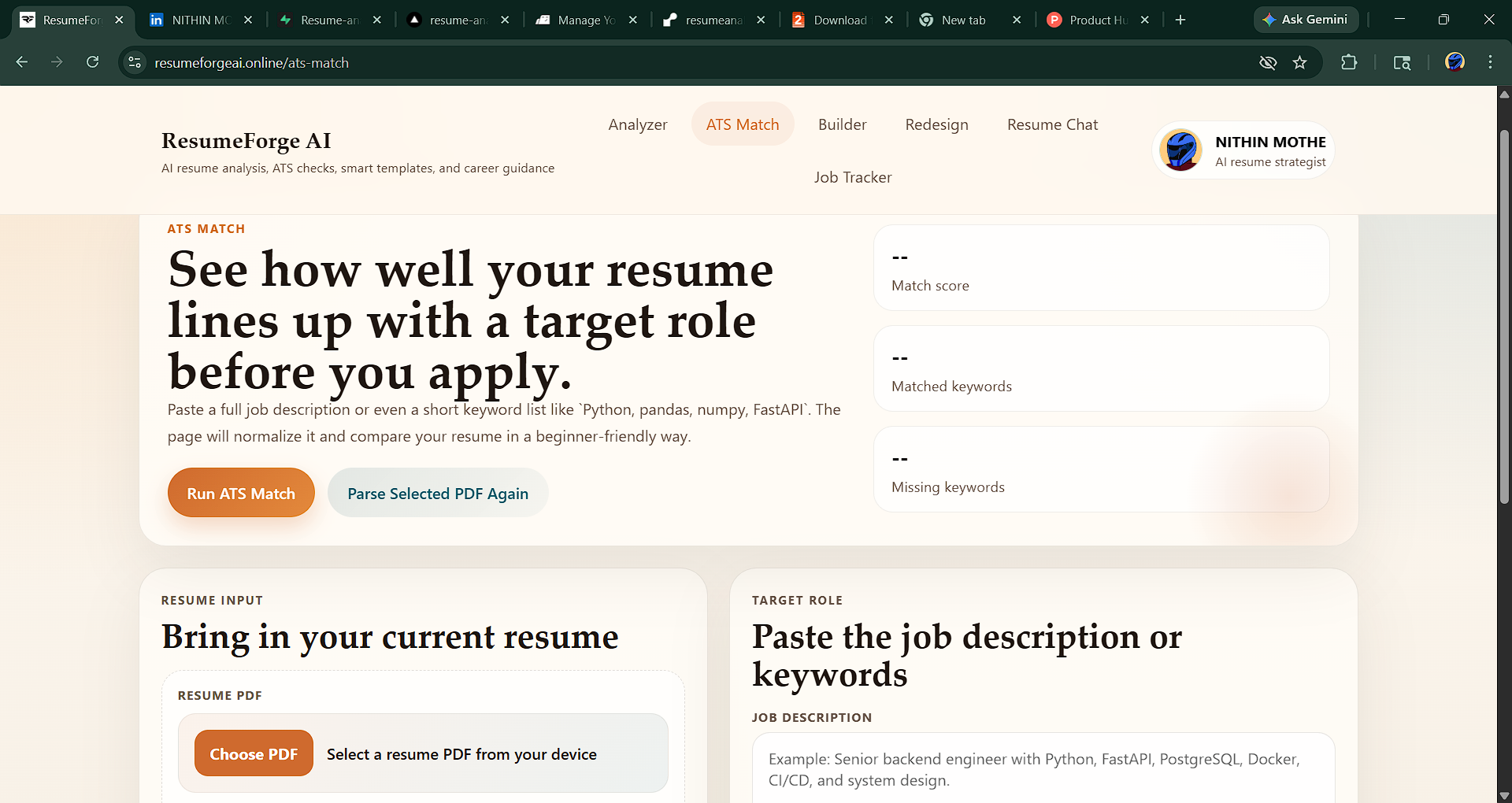The image size is (1512, 803).
Task: Close the NITHIN LinkedIn tab
Action: click(248, 20)
